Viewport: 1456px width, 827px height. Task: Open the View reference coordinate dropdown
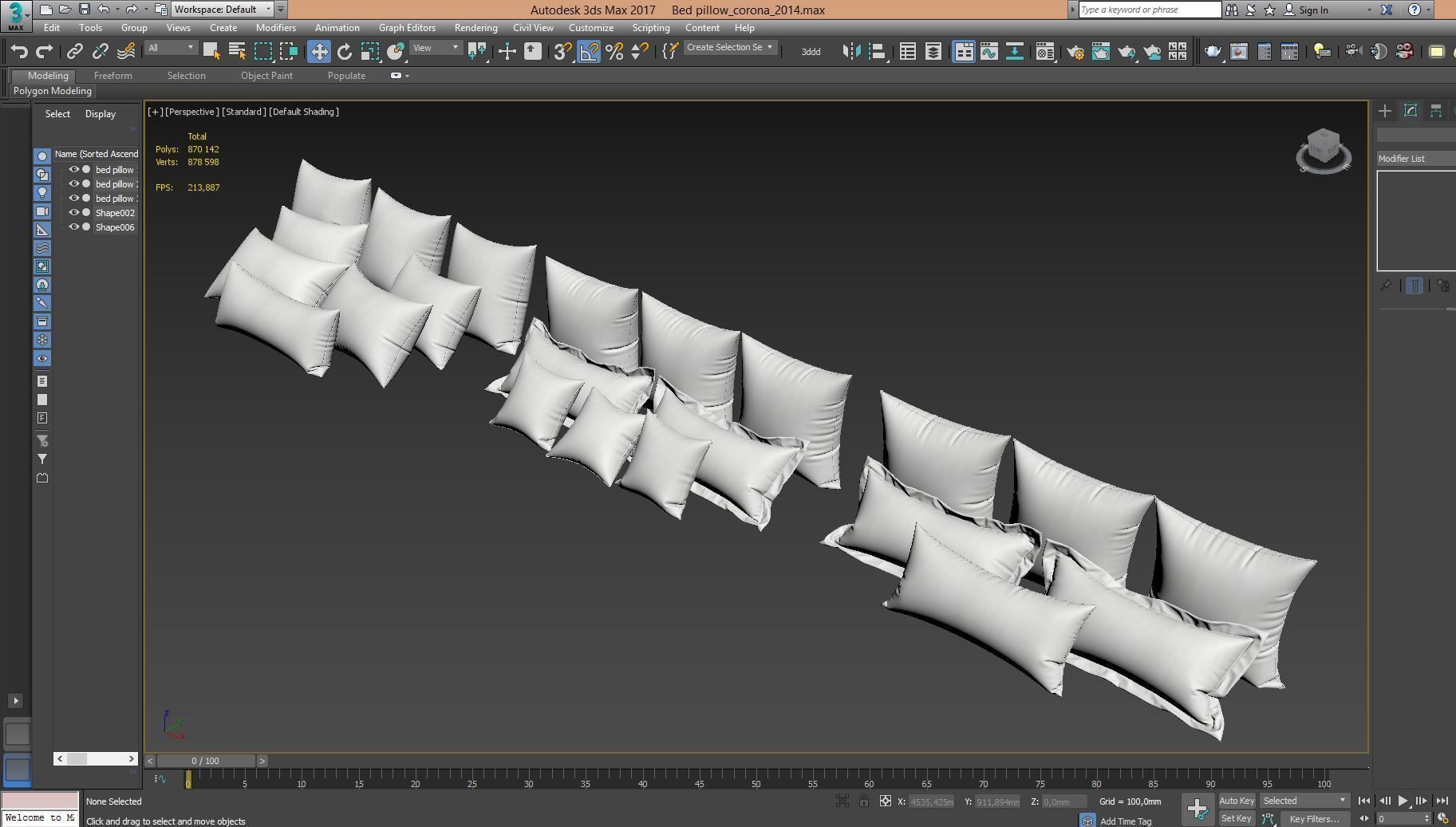436,48
